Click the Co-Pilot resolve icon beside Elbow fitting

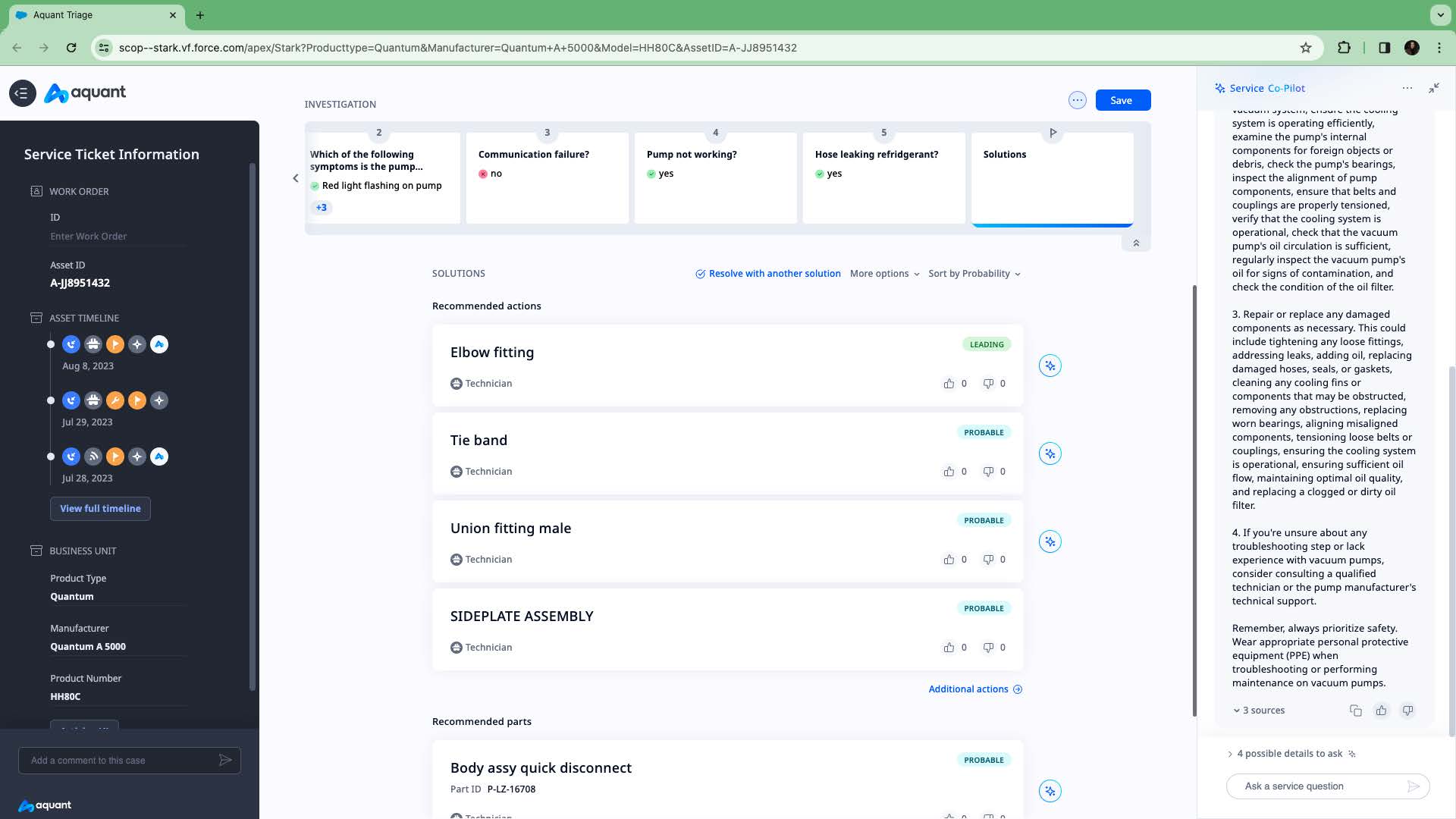click(x=1050, y=365)
